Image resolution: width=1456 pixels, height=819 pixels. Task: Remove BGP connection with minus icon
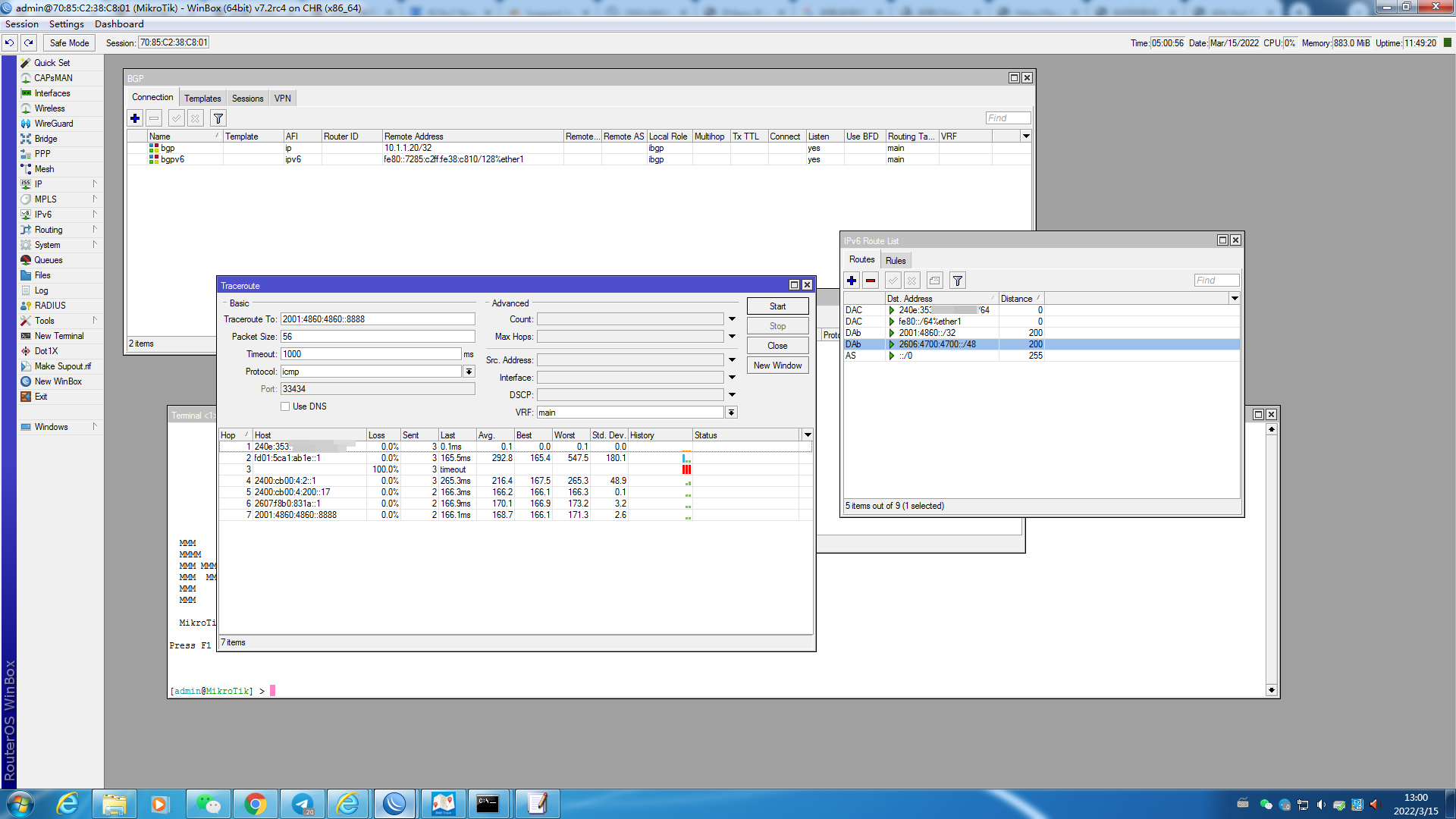click(154, 118)
